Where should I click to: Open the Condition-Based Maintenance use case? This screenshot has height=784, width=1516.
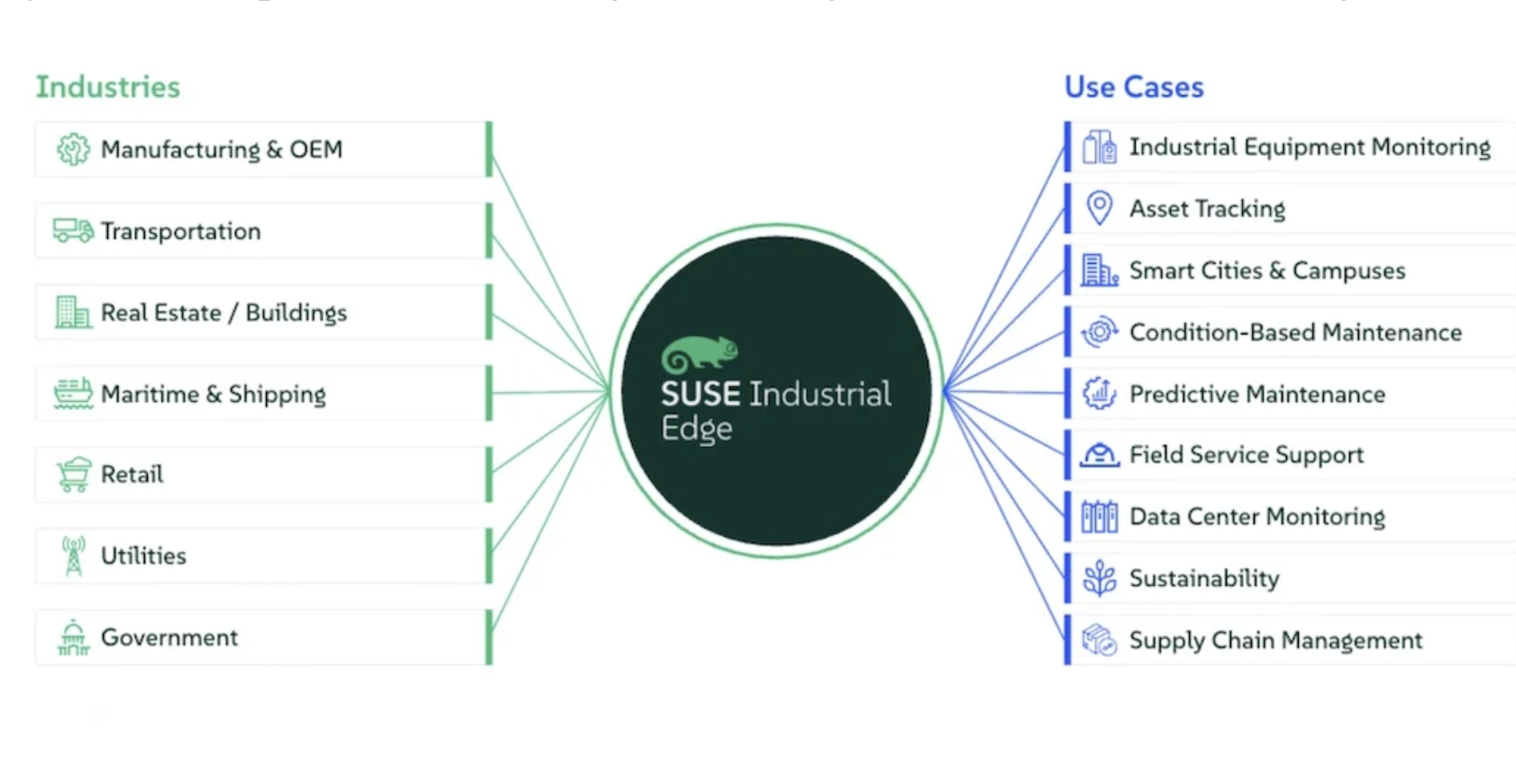[x=1294, y=333]
